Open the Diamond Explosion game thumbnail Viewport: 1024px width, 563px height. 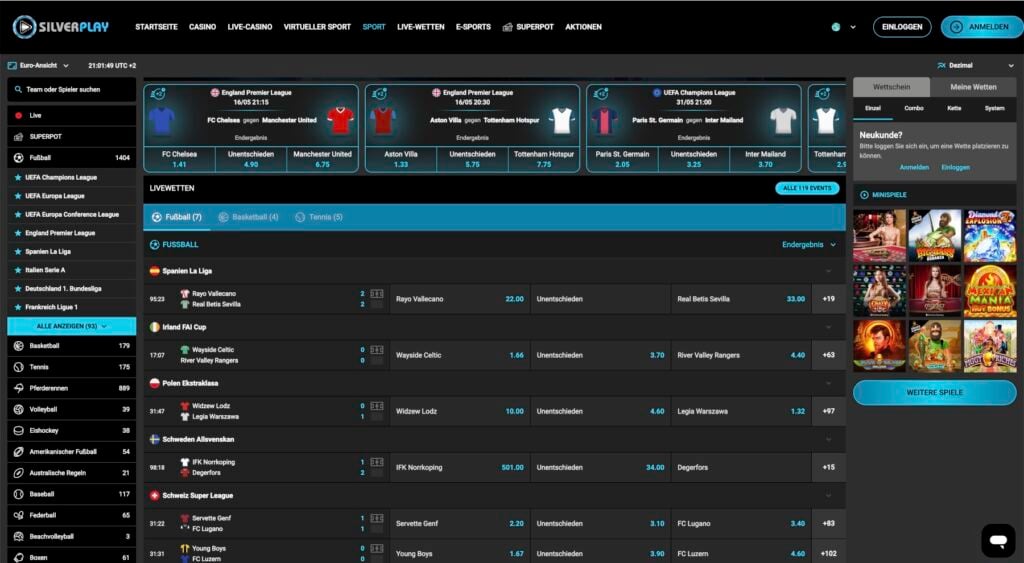pyautogui.click(x=990, y=236)
